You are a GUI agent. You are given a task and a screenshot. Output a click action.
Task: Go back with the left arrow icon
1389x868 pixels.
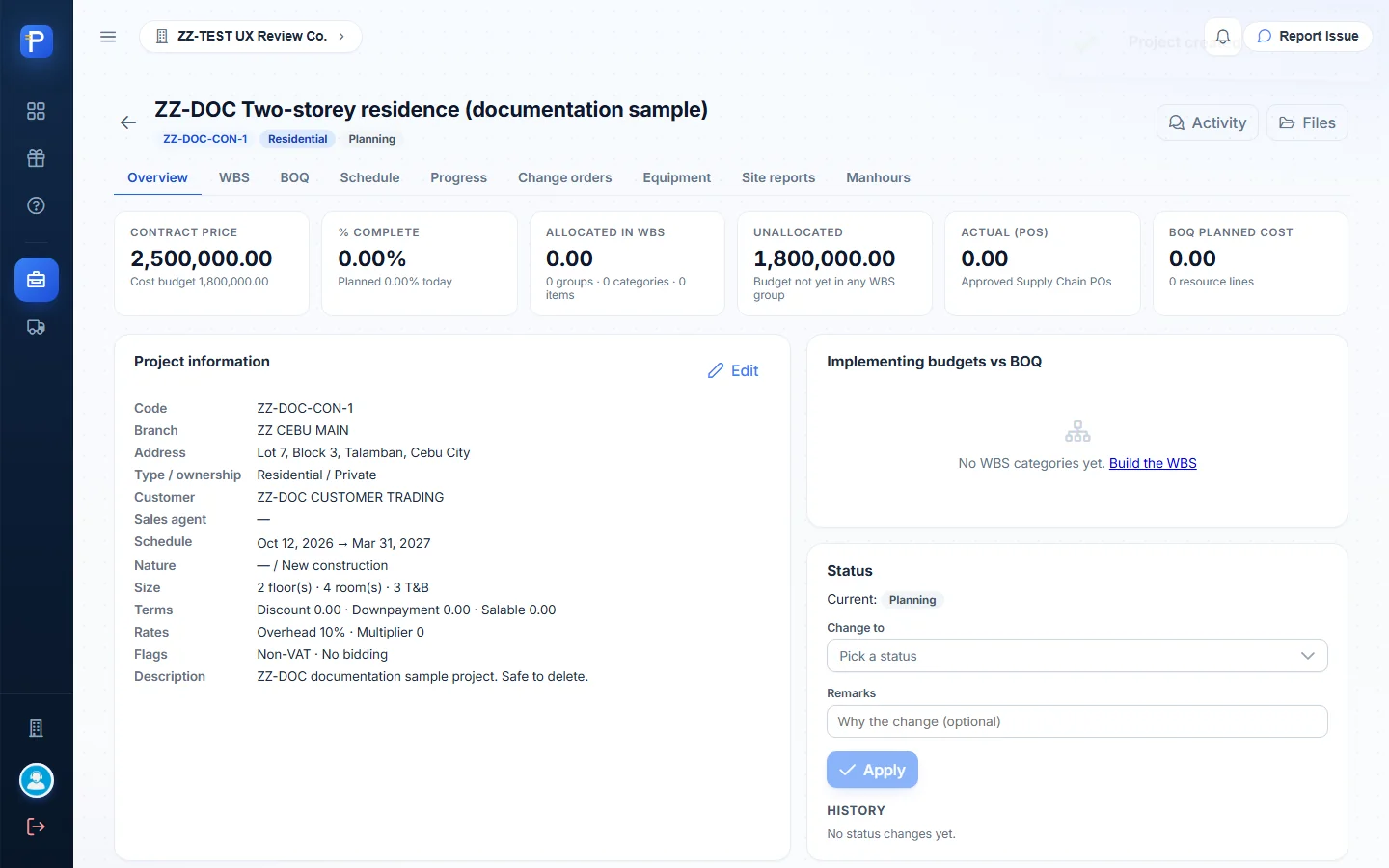click(x=128, y=122)
